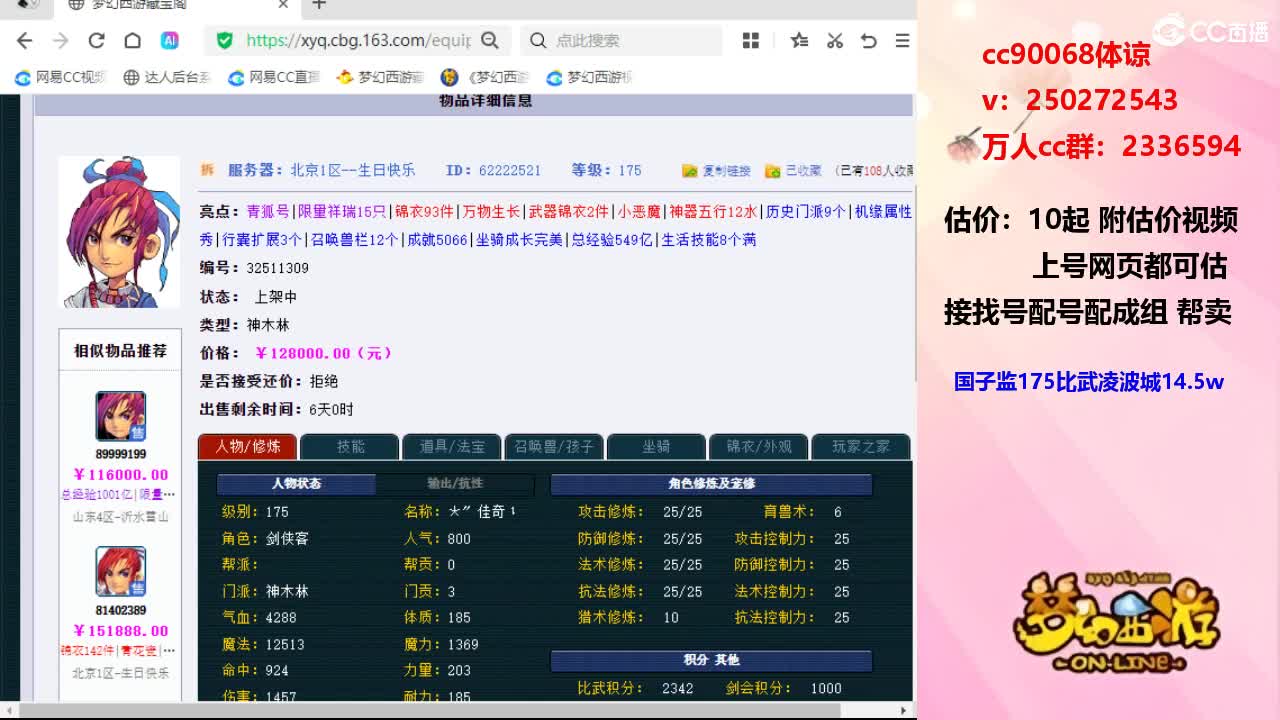The height and width of the screenshot is (720, 1280).
Task: Click the undo restore tab icon
Action: point(868,40)
